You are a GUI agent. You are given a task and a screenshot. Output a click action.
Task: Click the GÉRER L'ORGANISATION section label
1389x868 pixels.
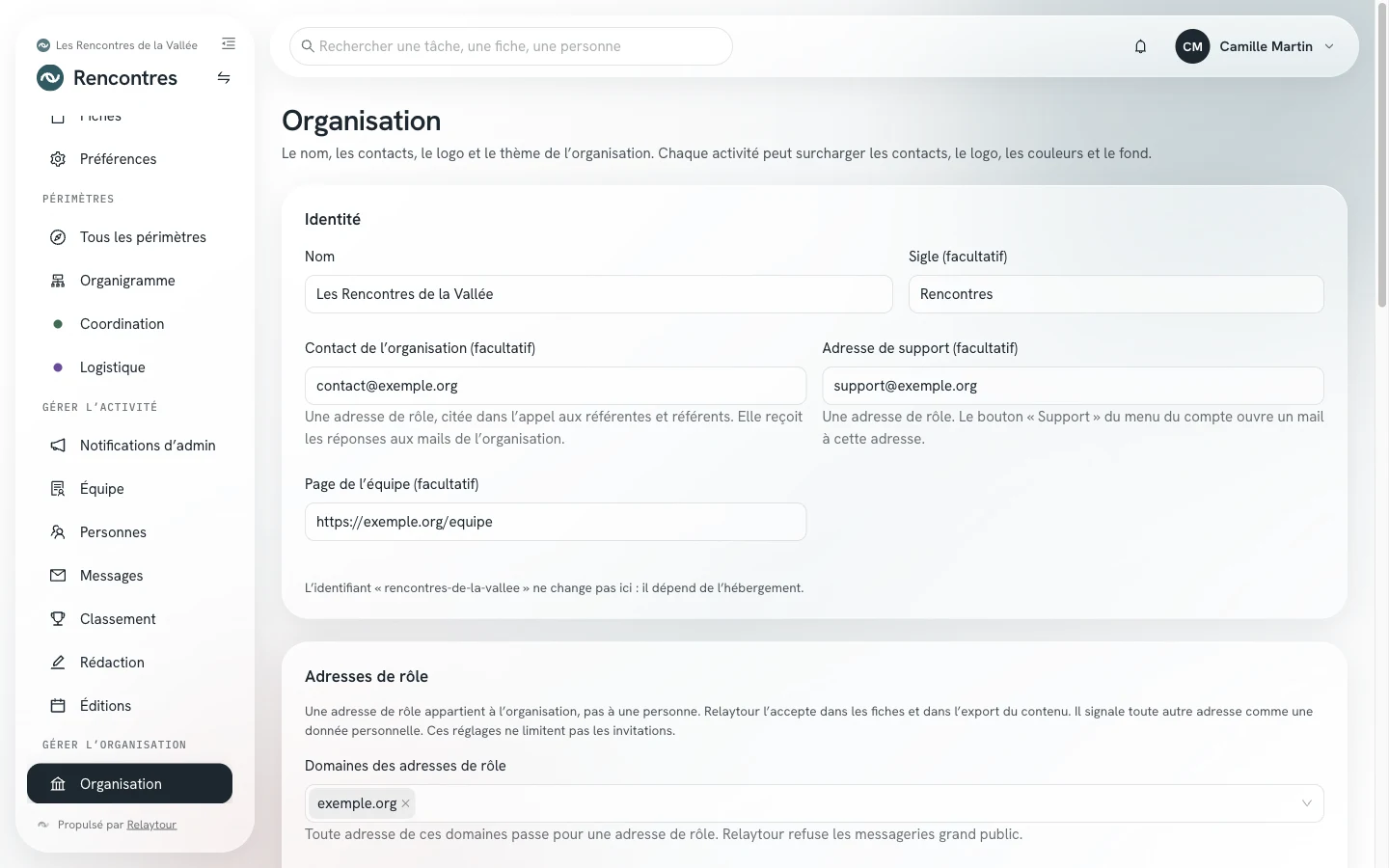click(114, 745)
